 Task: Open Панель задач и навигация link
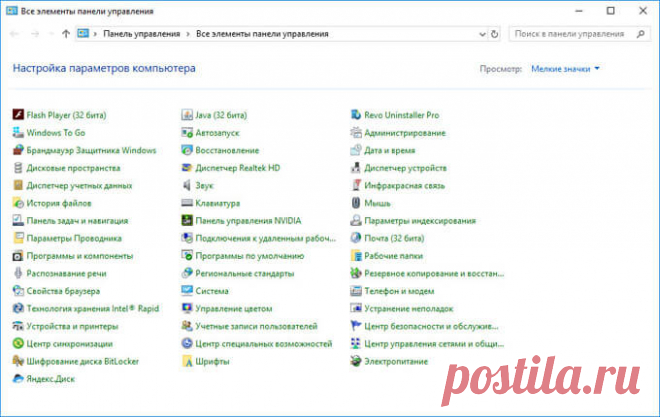pos(77,220)
